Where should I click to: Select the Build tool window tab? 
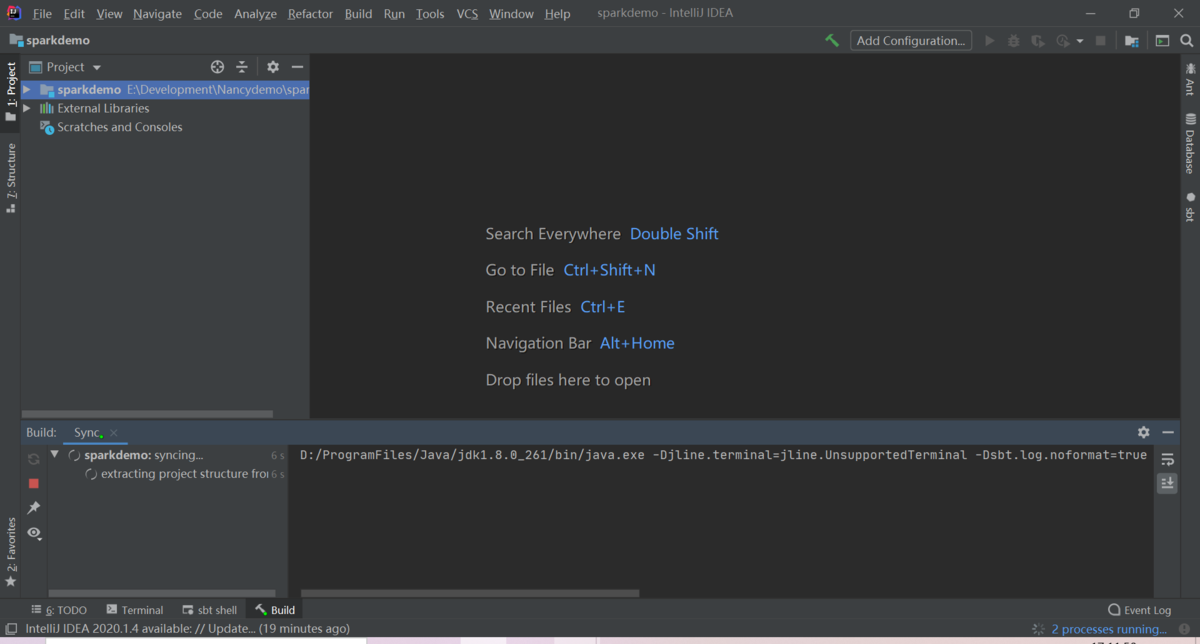275,610
